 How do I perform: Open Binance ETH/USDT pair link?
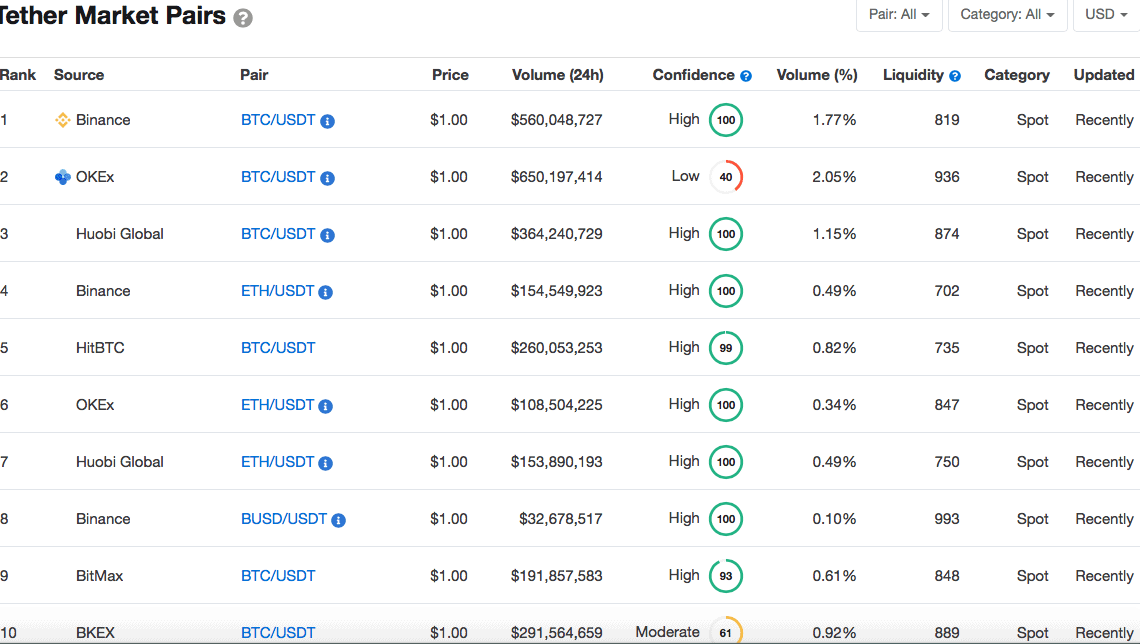click(277, 291)
